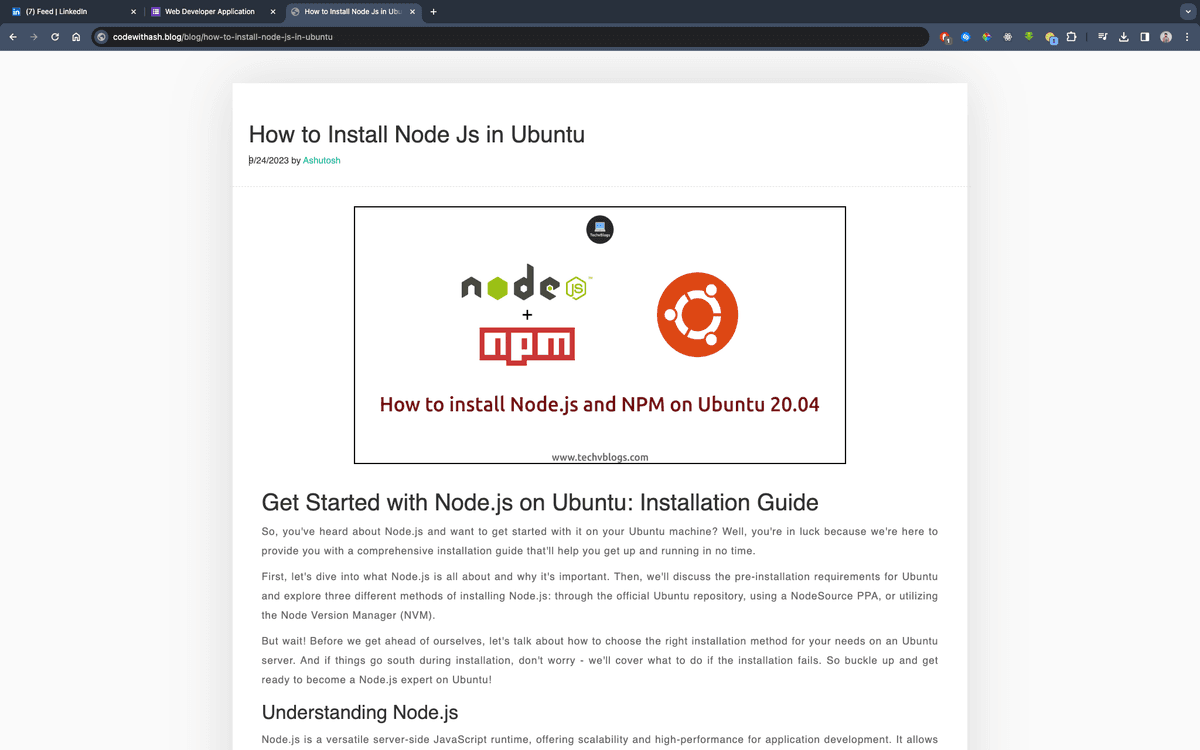The image size is (1200, 750).
Task: Switch to the LinkedIn Feed tab
Action: point(70,12)
